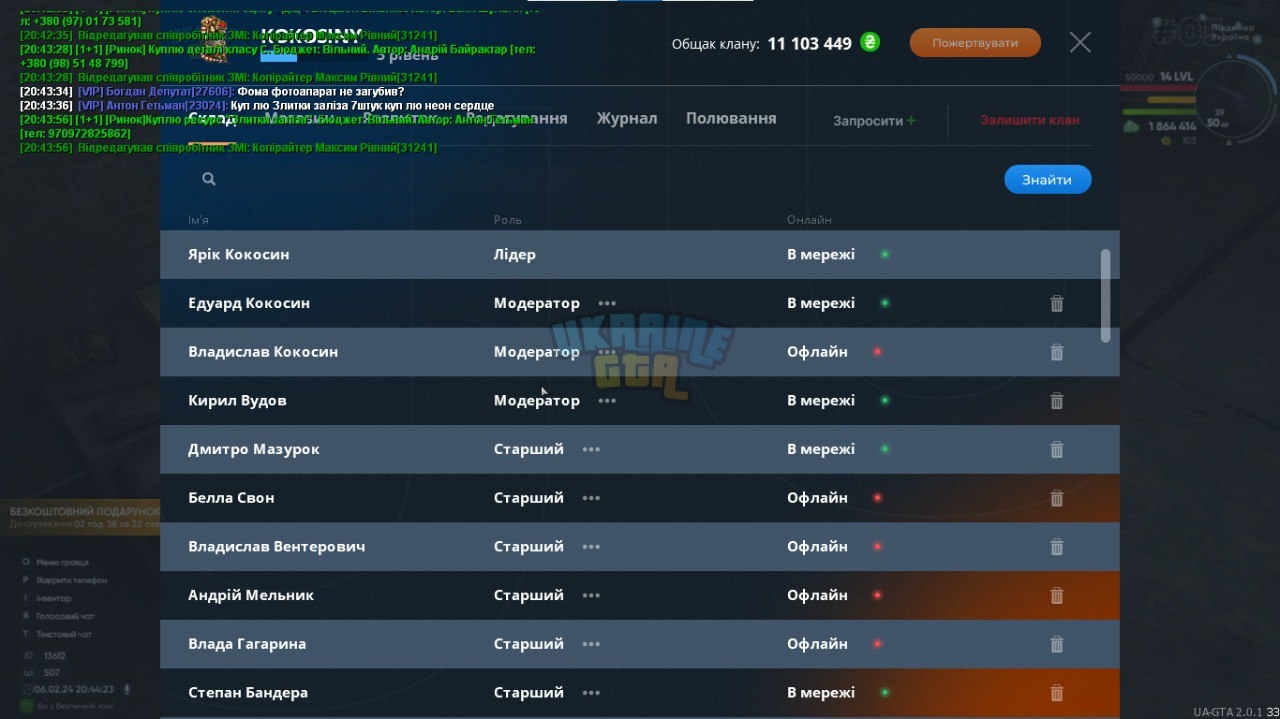Click Модератор role in Кирил Вудов row
This screenshot has width=1280, height=719.
pyautogui.click(x=537, y=401)
